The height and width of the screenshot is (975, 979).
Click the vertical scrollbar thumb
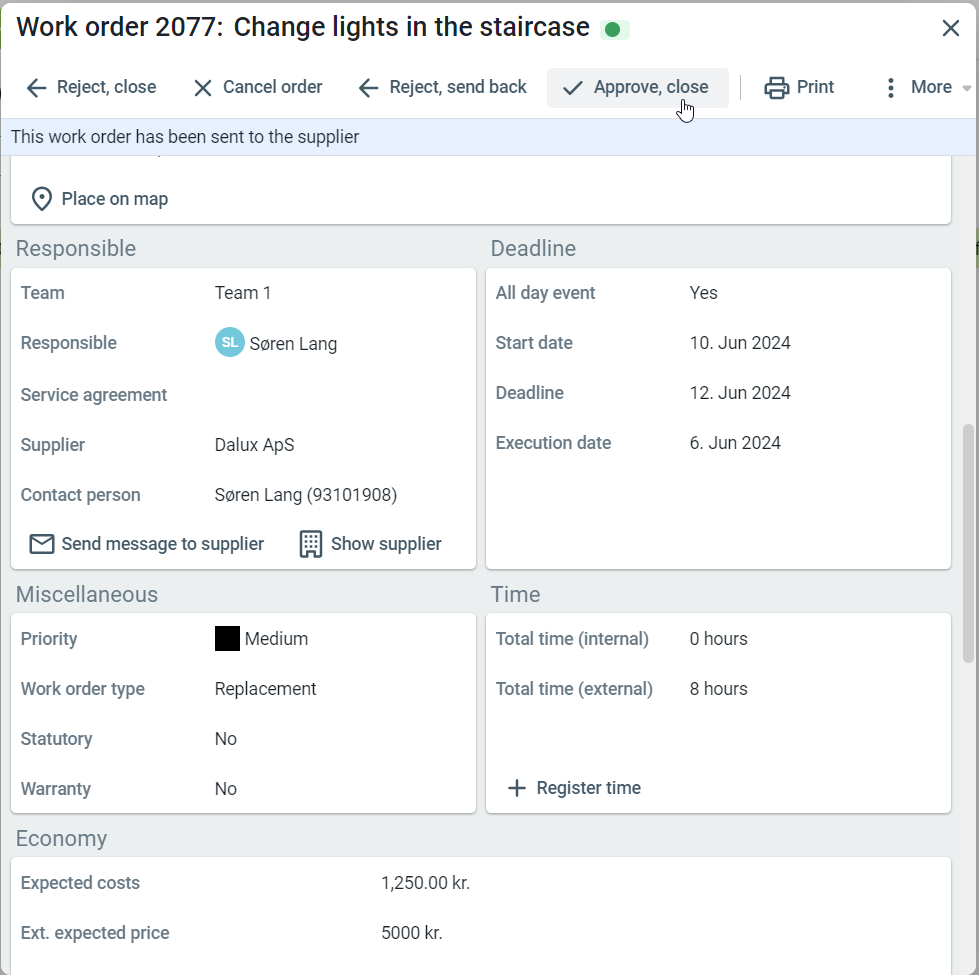(967, 543)
